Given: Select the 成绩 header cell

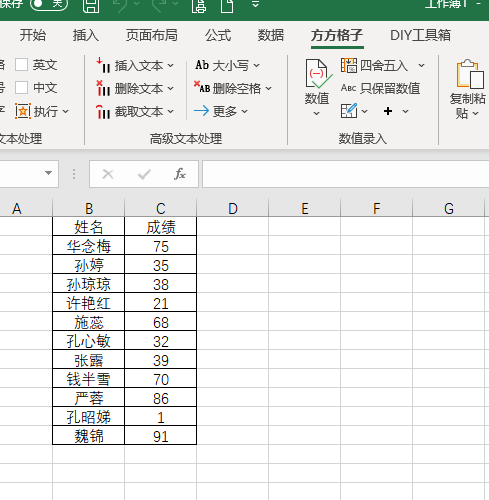Looking at the screenshot, I should [161, 227].
